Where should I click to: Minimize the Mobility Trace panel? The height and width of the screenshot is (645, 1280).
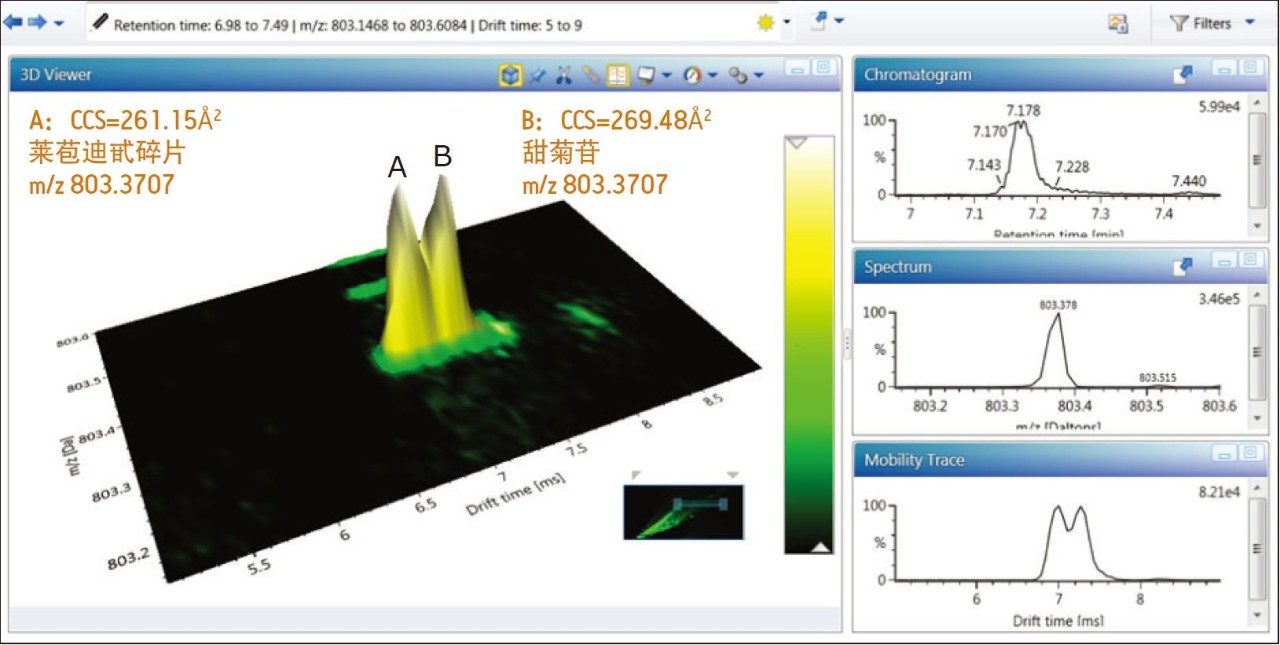(1223, 453)
